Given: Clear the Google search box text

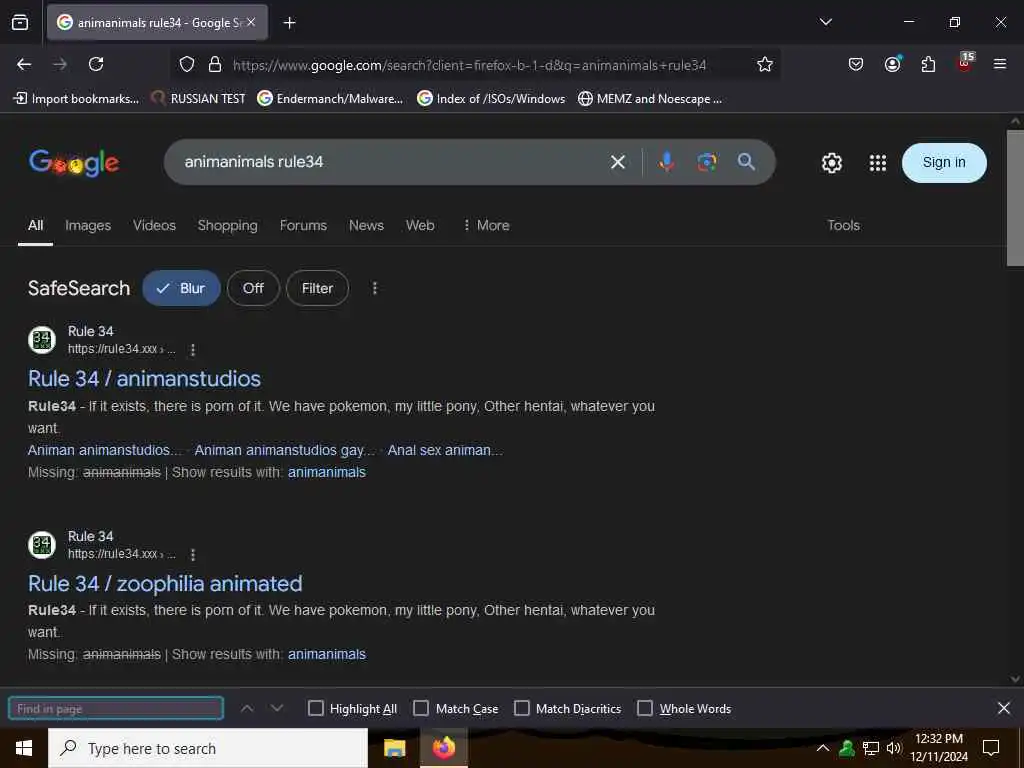Looking at the screenshot, I should click(x=617, y=162).
